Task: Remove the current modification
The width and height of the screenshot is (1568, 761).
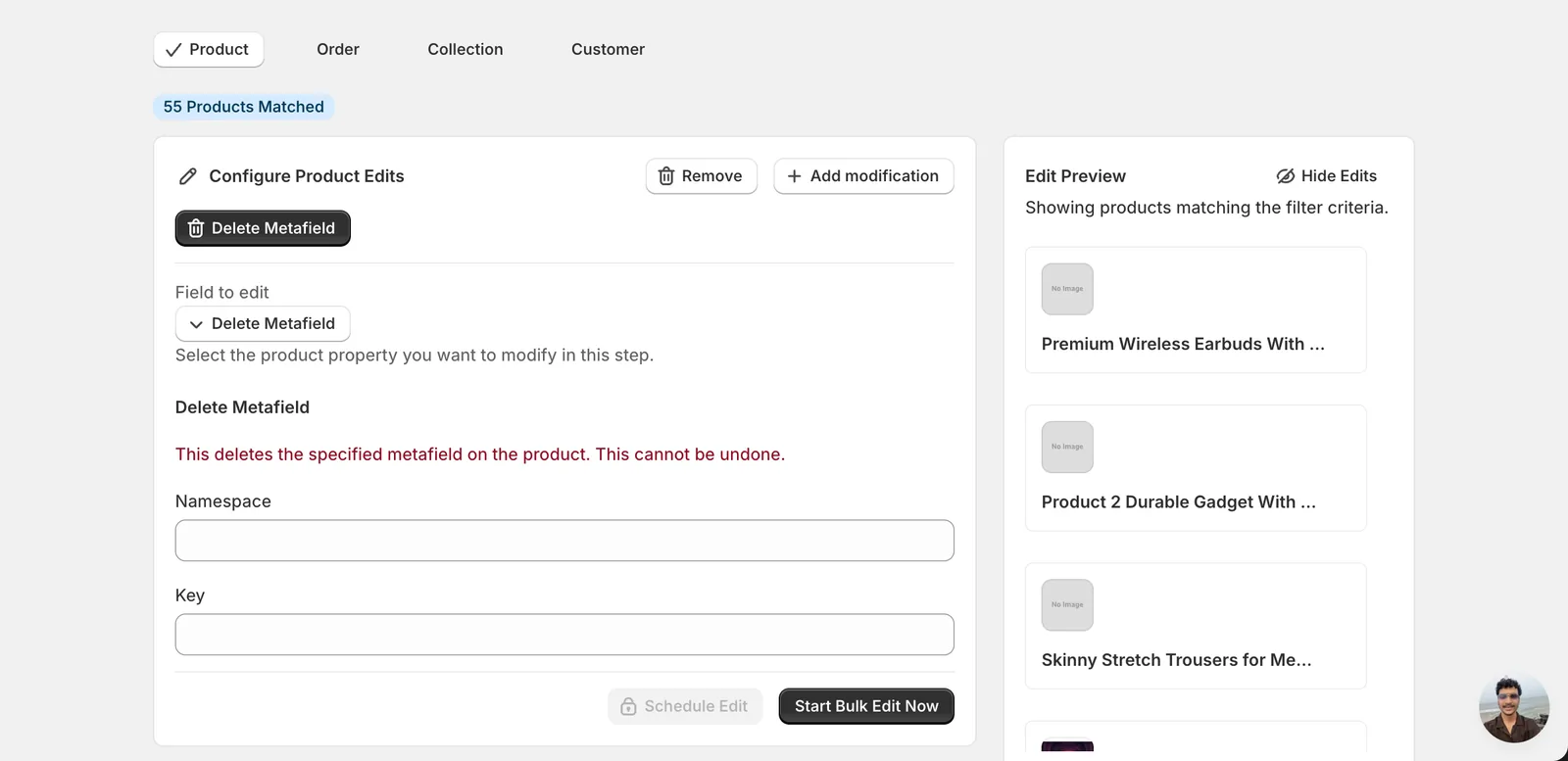Action: (702, 176)
